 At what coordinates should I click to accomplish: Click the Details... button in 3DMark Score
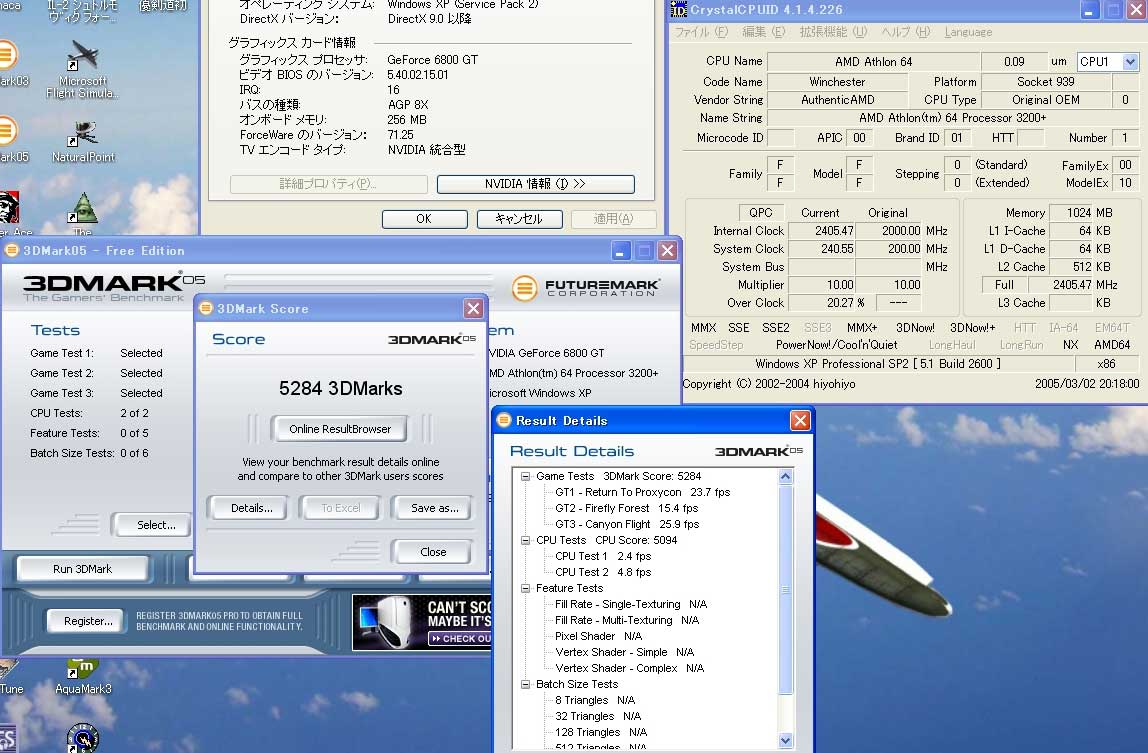[x=251, y=508]
